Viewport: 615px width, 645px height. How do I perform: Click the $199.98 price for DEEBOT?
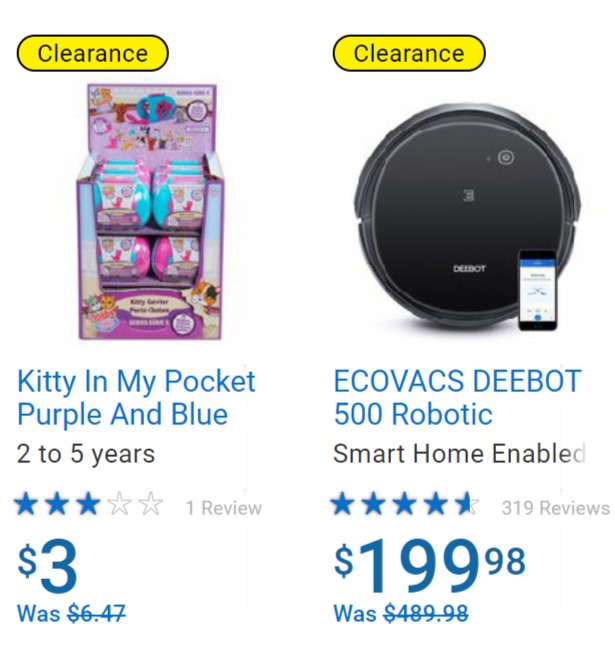pyautogui.click(x=429, y=567)
